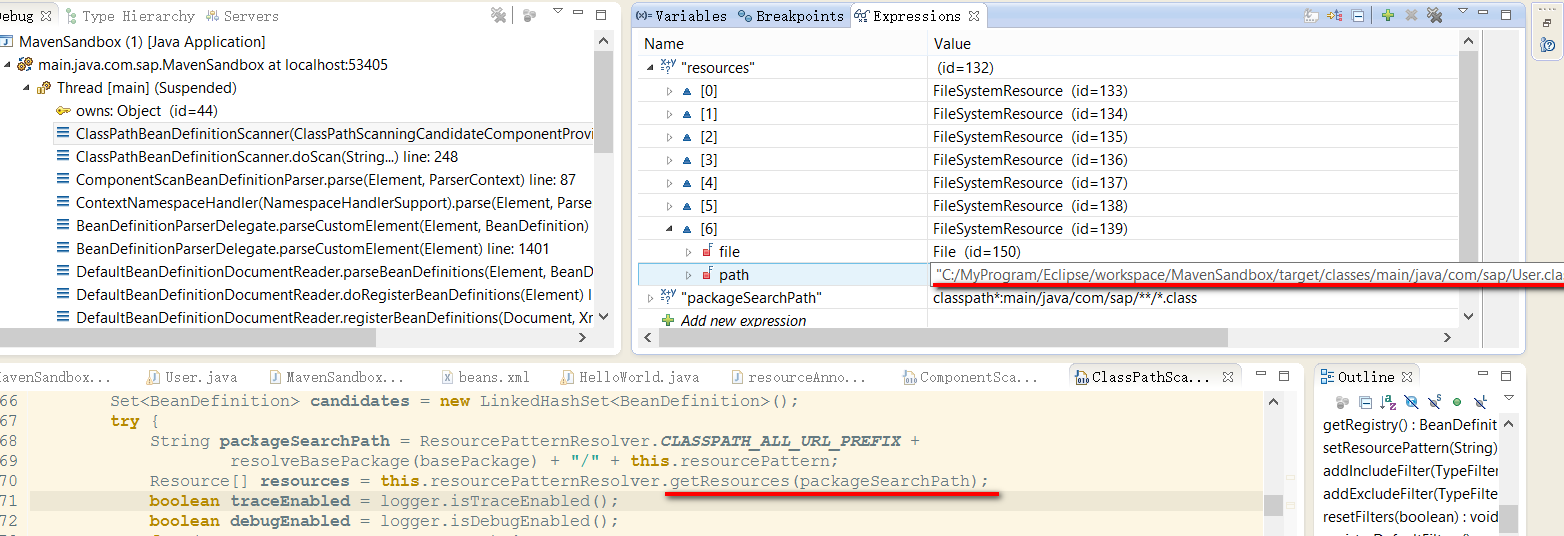Switch to the Variables tab
The width and height of the screenshot is (1564, 536).
[682, 16]
